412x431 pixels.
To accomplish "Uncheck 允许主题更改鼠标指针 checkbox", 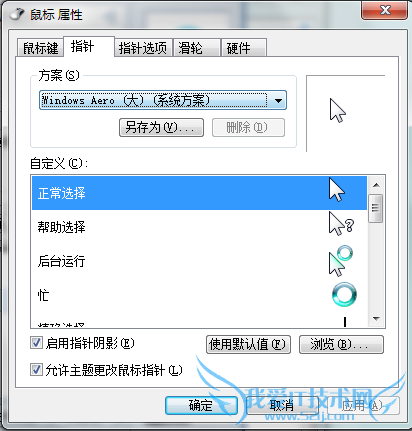I will coord(36,370).
